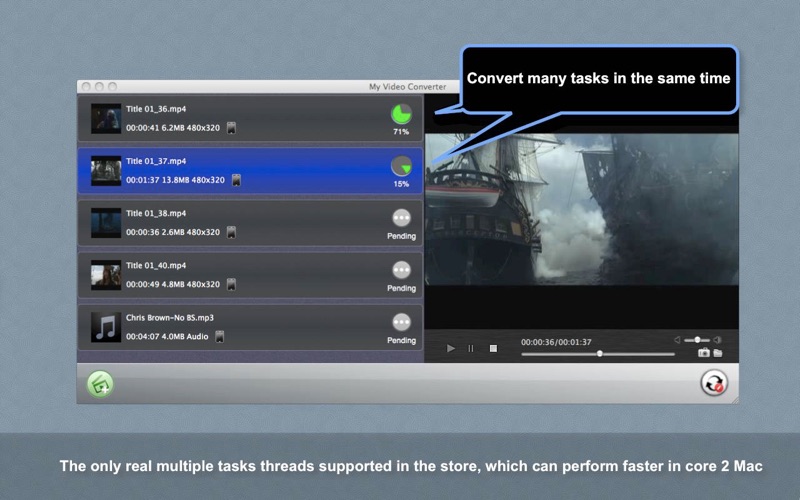Stop the video preview playback

pyautogui.click(x=493, y=348)
